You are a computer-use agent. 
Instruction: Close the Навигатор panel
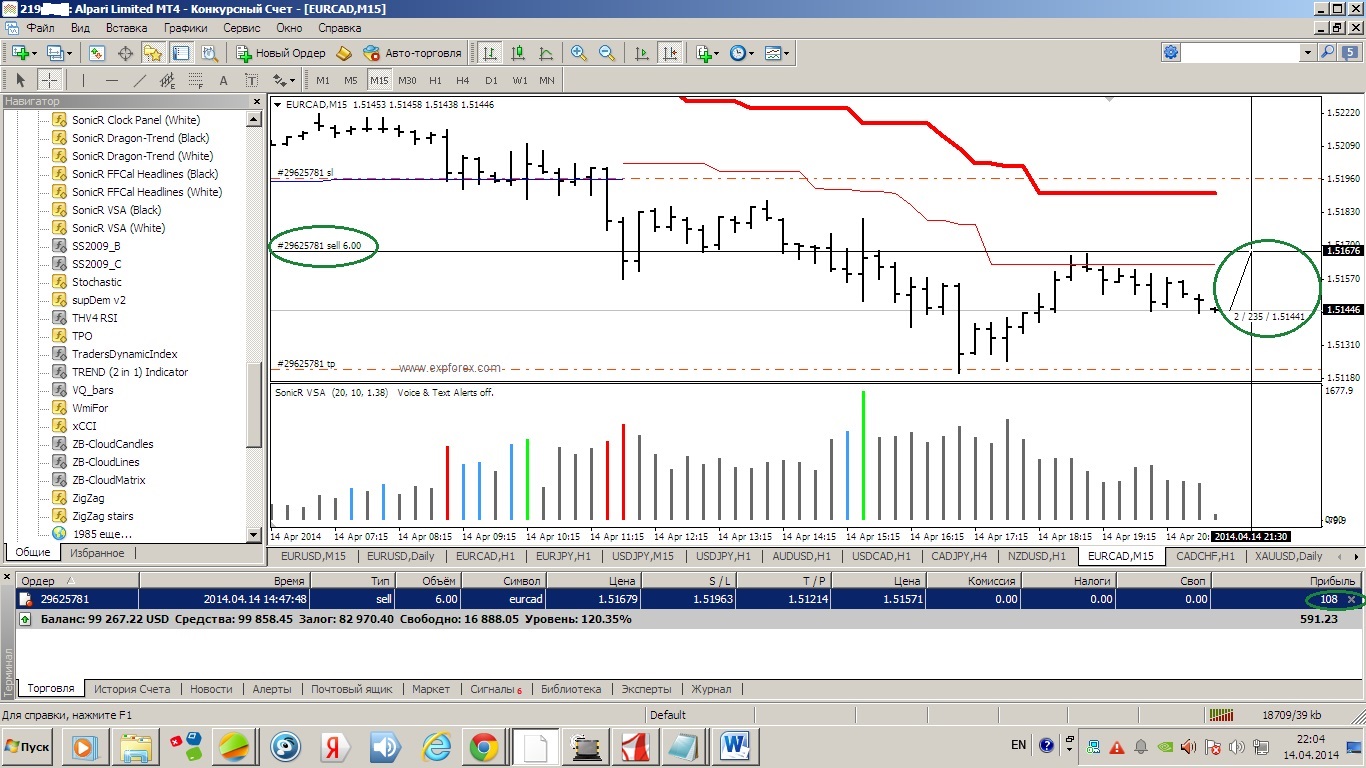pyautogui.click(x=255, y=101)
